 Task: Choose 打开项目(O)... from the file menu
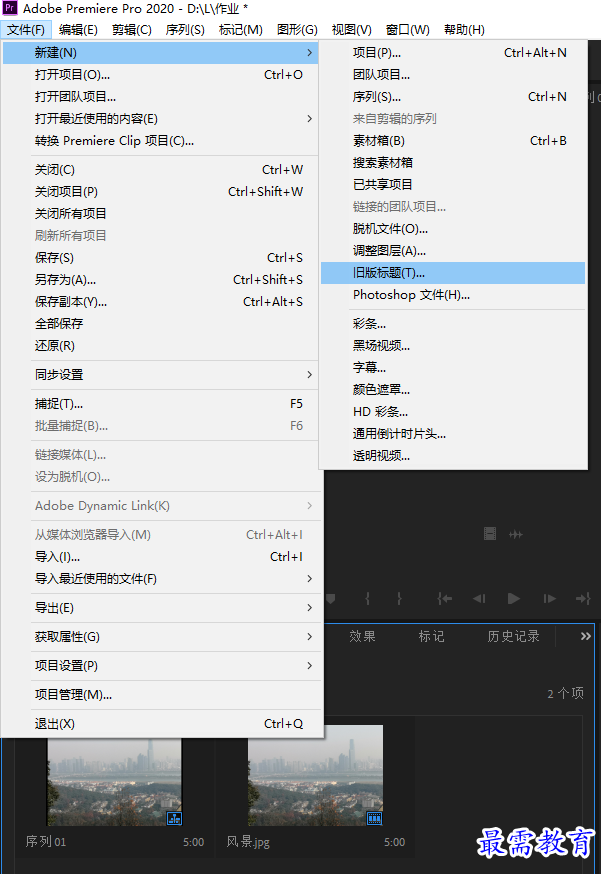(161, 75)
